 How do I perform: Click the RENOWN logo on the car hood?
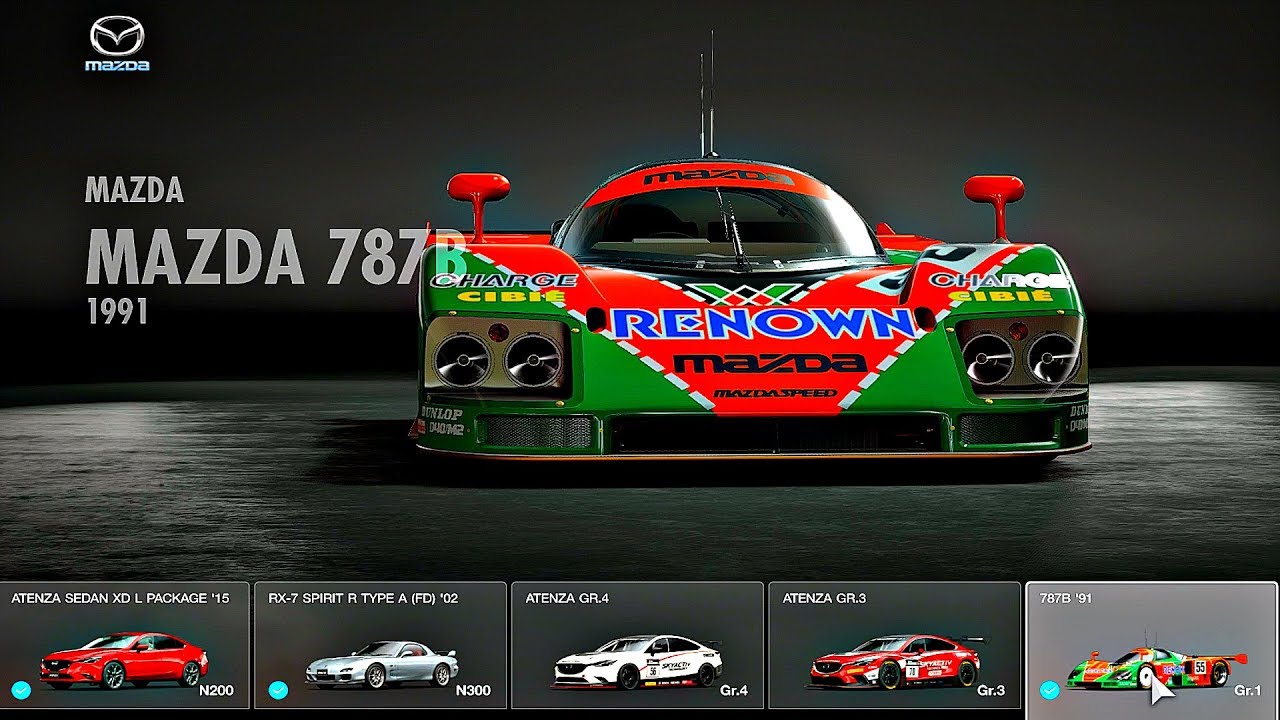click(764, 323)
